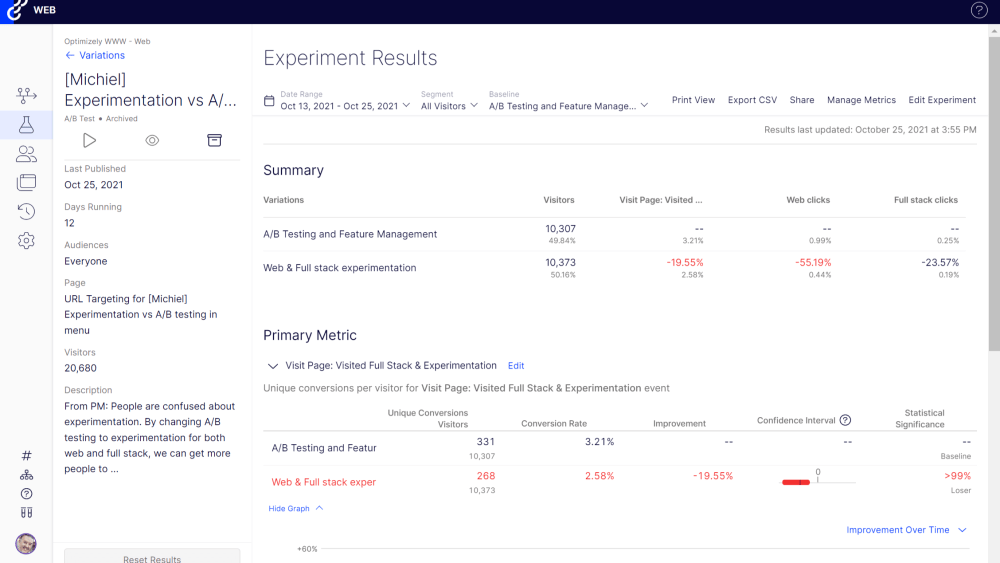This screenshot has height=563, width=1000.
Task: Click the WEB label in top bar
Action: pyautogui.click(x=45, y=10)
